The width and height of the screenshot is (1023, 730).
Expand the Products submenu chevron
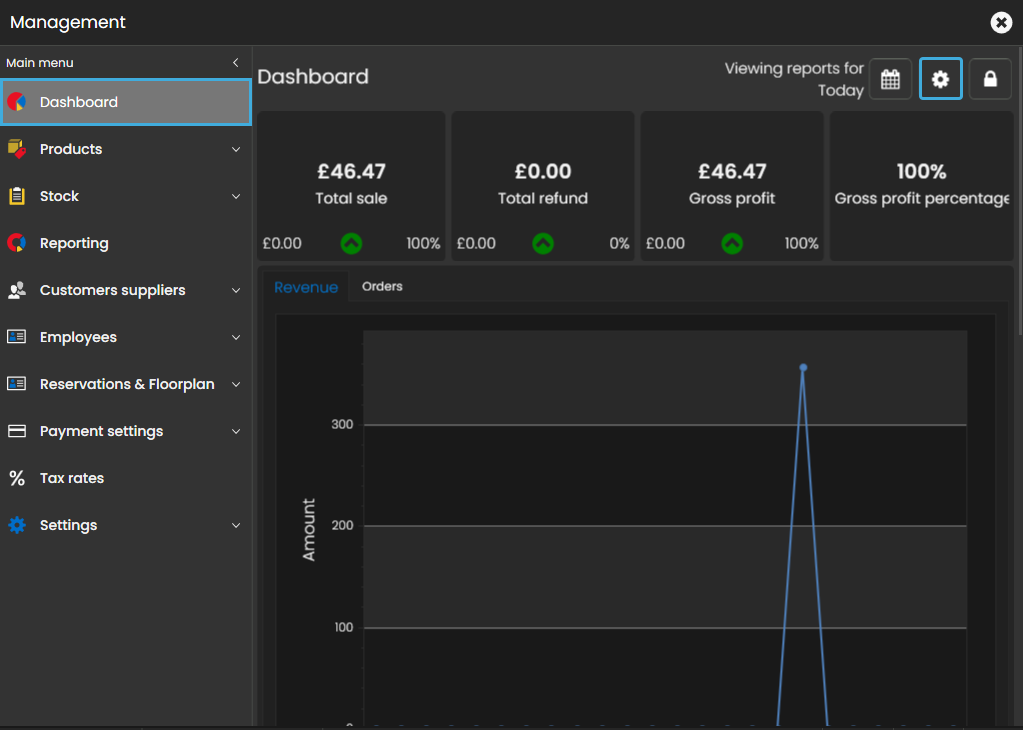(x=236, y=149)
